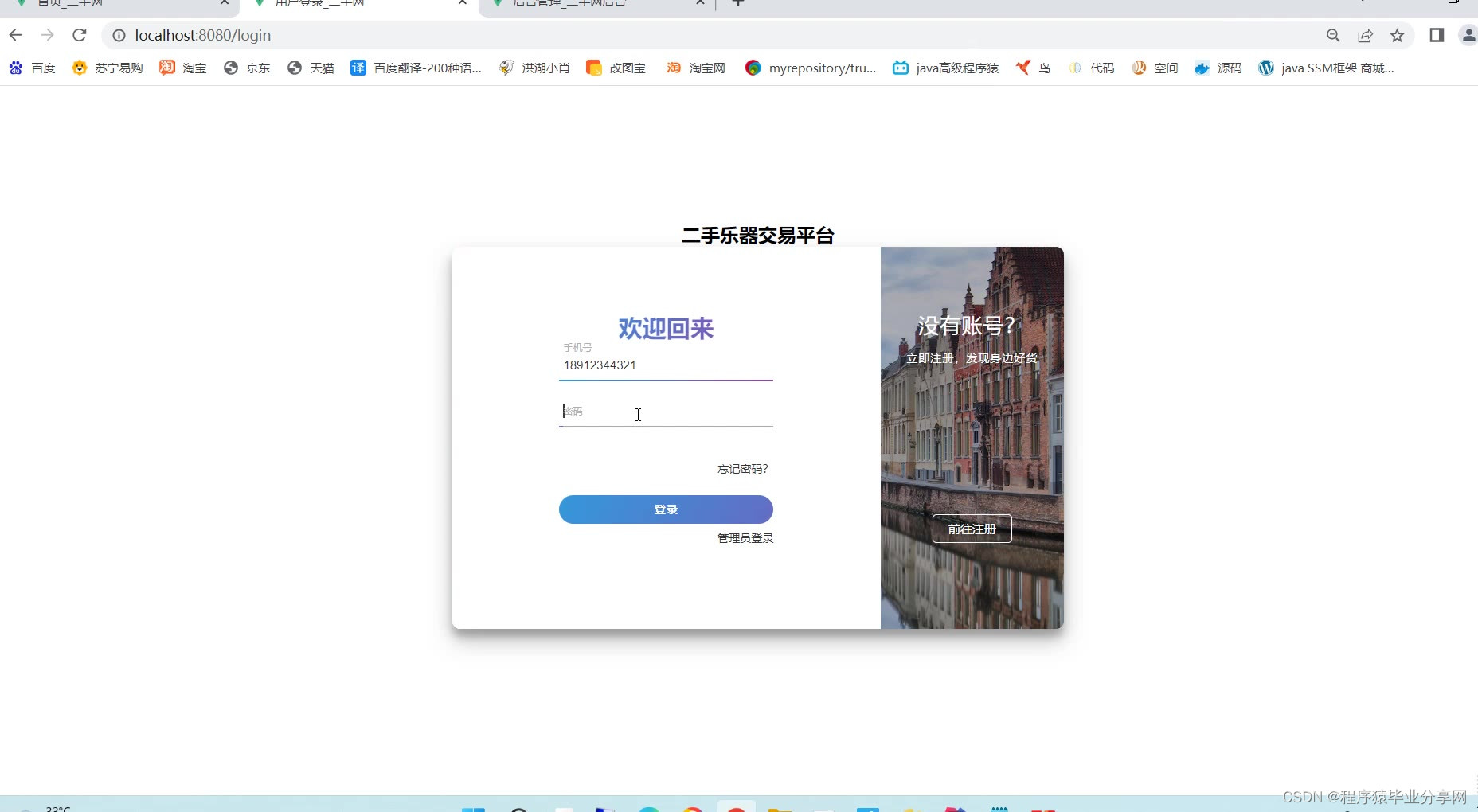The image size is (1478, 812).
Task: Open the 淘宝网 bookmark
Action: tap(696, 68)
